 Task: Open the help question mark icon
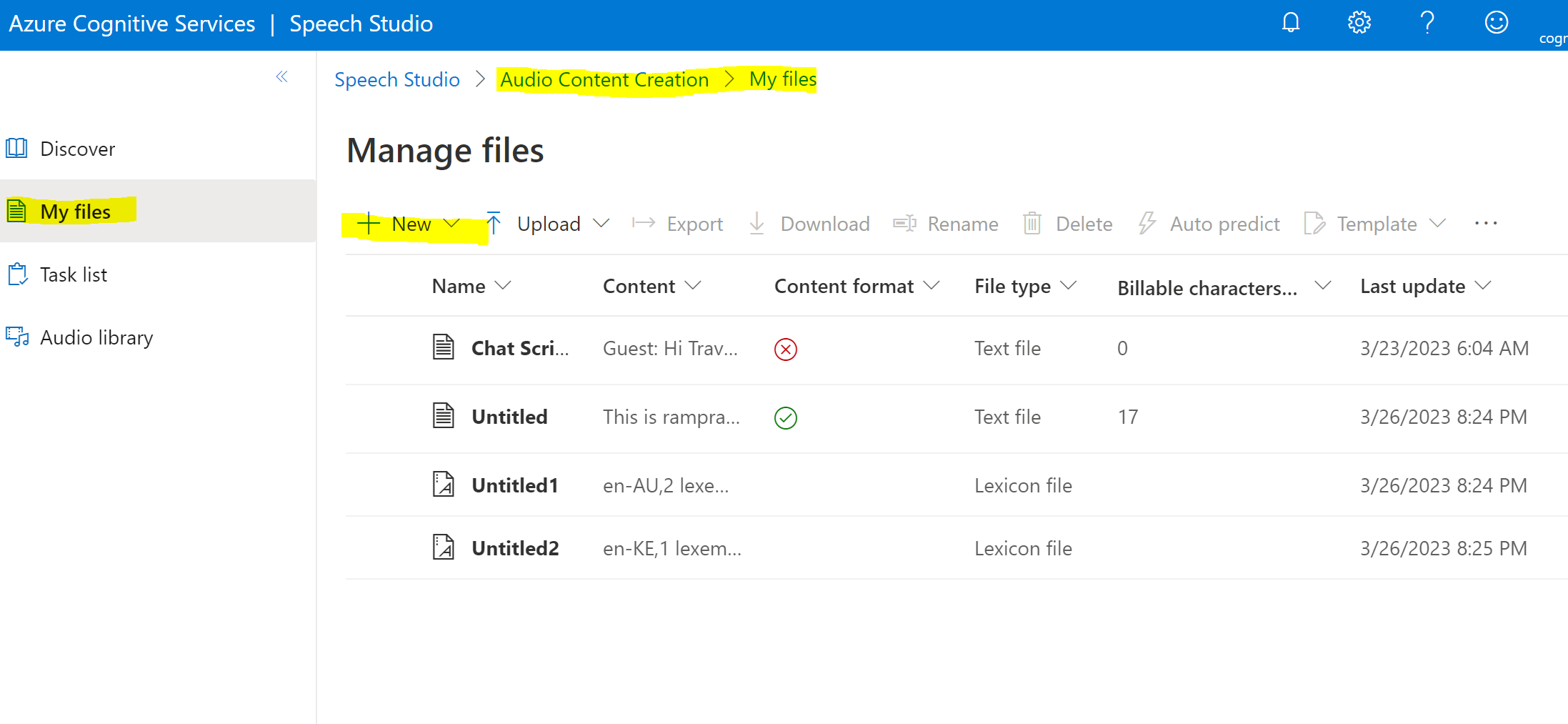(1427, 23)
